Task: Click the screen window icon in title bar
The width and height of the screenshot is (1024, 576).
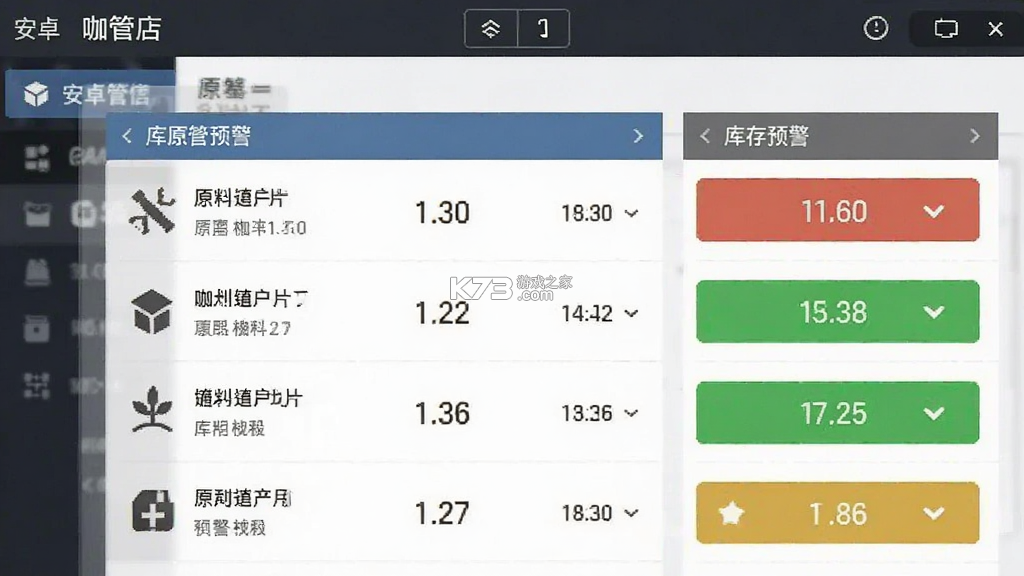Action: 946,29
